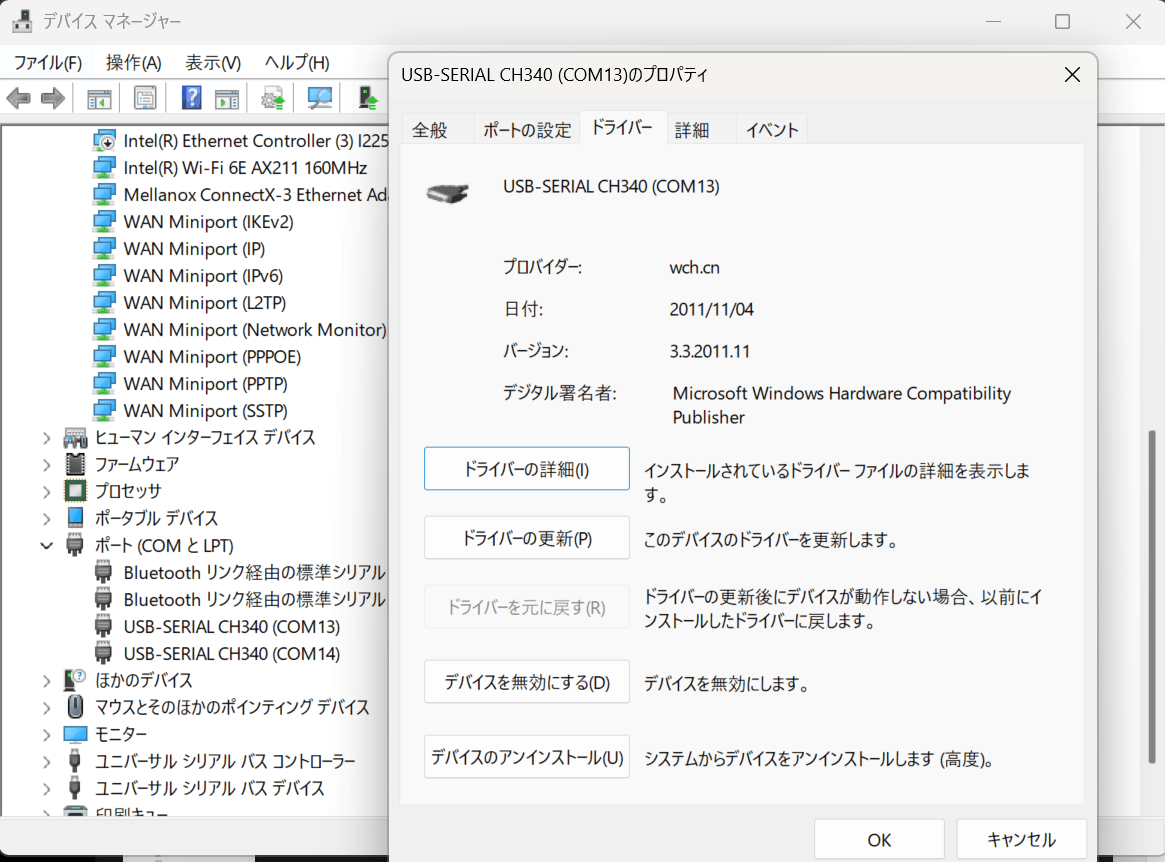Image resolution: width=1165 pixels, height=862 pixels.
Task: Click the Update driver toolbar icon
Action: [272, 98]
